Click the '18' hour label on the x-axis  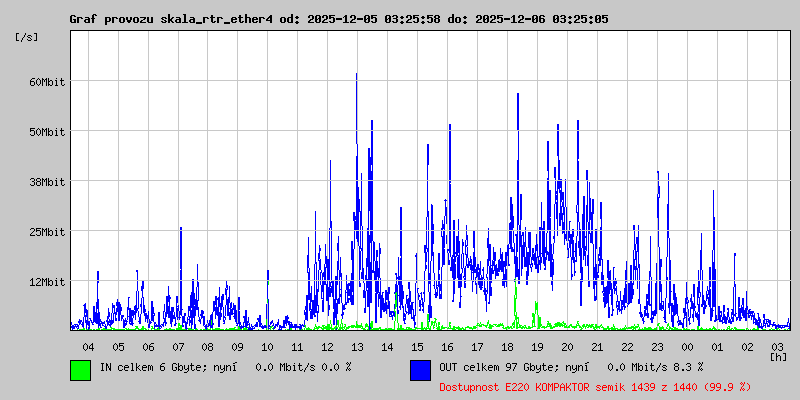(507, 347)
